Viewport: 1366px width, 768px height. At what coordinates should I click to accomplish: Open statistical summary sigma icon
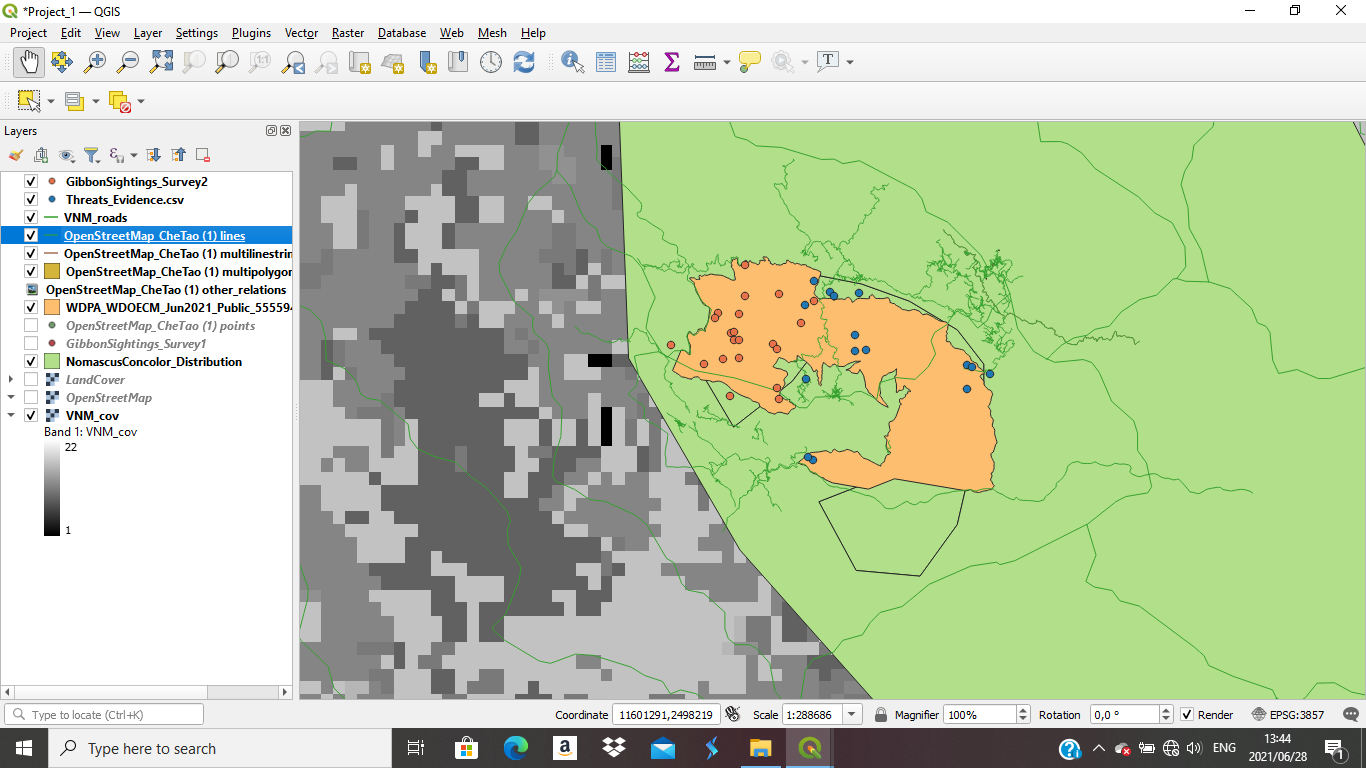[672, 62]
